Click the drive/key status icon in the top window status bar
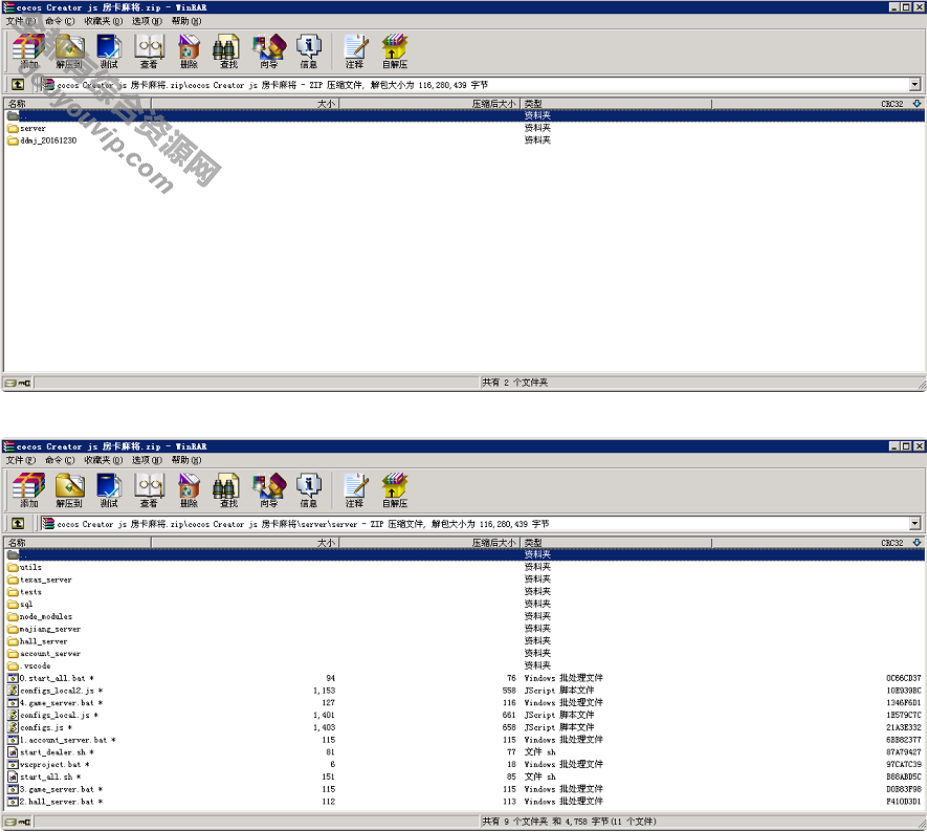The height and width of the screenshot is (833, 927). [x=18, y=383]
